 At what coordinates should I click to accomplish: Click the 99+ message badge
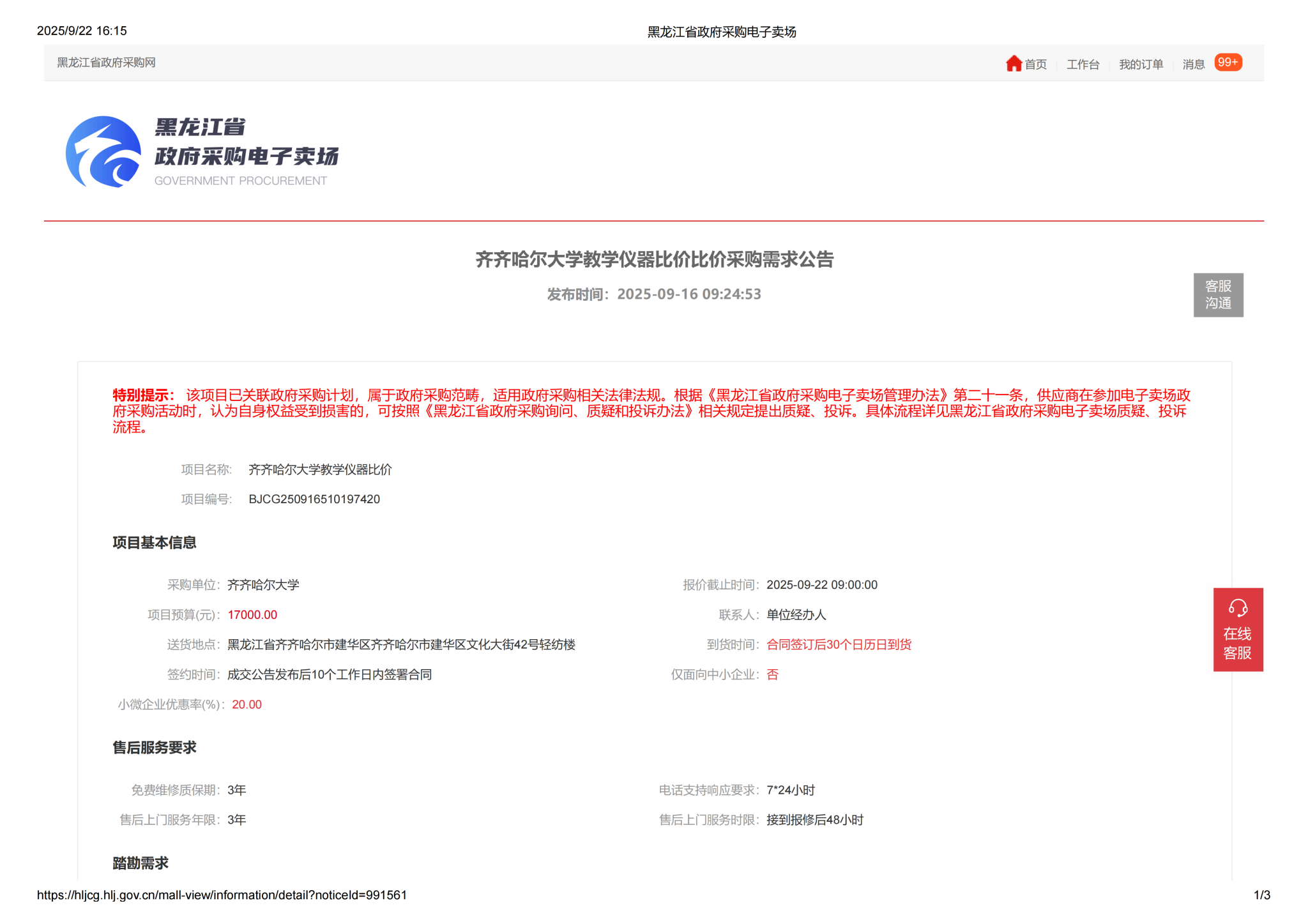1228,62
